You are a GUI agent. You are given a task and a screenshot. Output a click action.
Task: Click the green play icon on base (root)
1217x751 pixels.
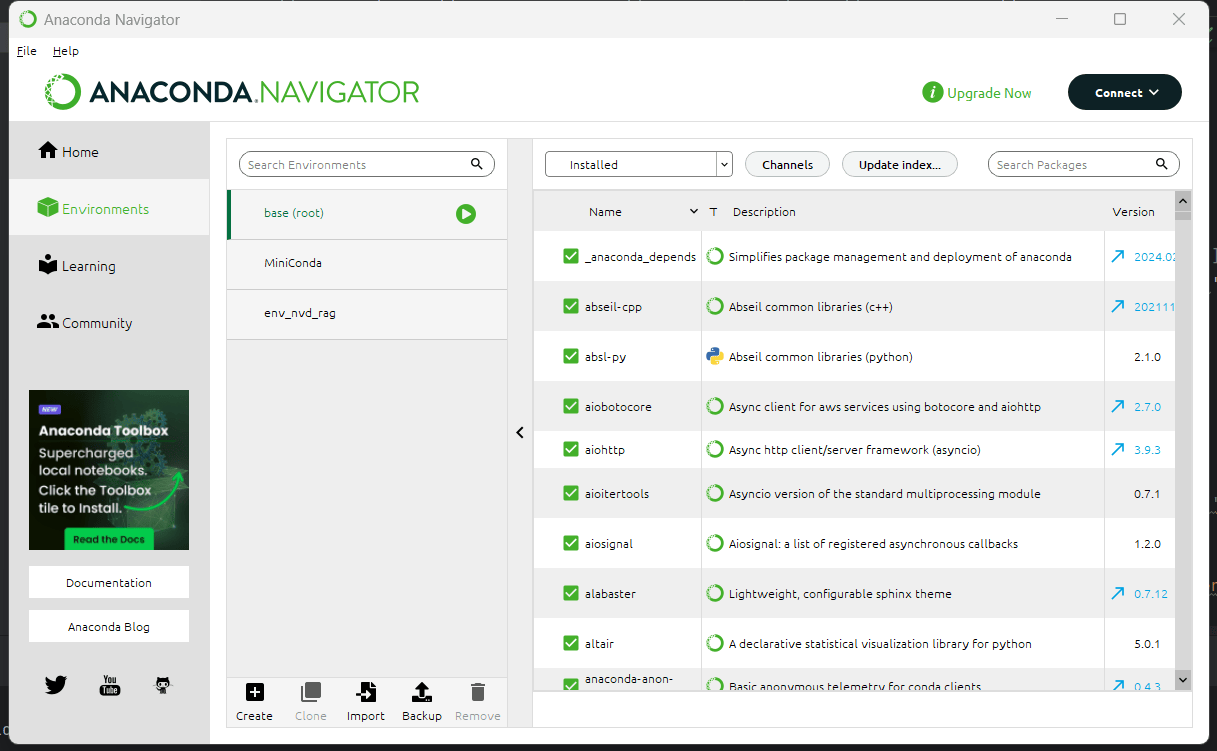[x=466, y=213]
